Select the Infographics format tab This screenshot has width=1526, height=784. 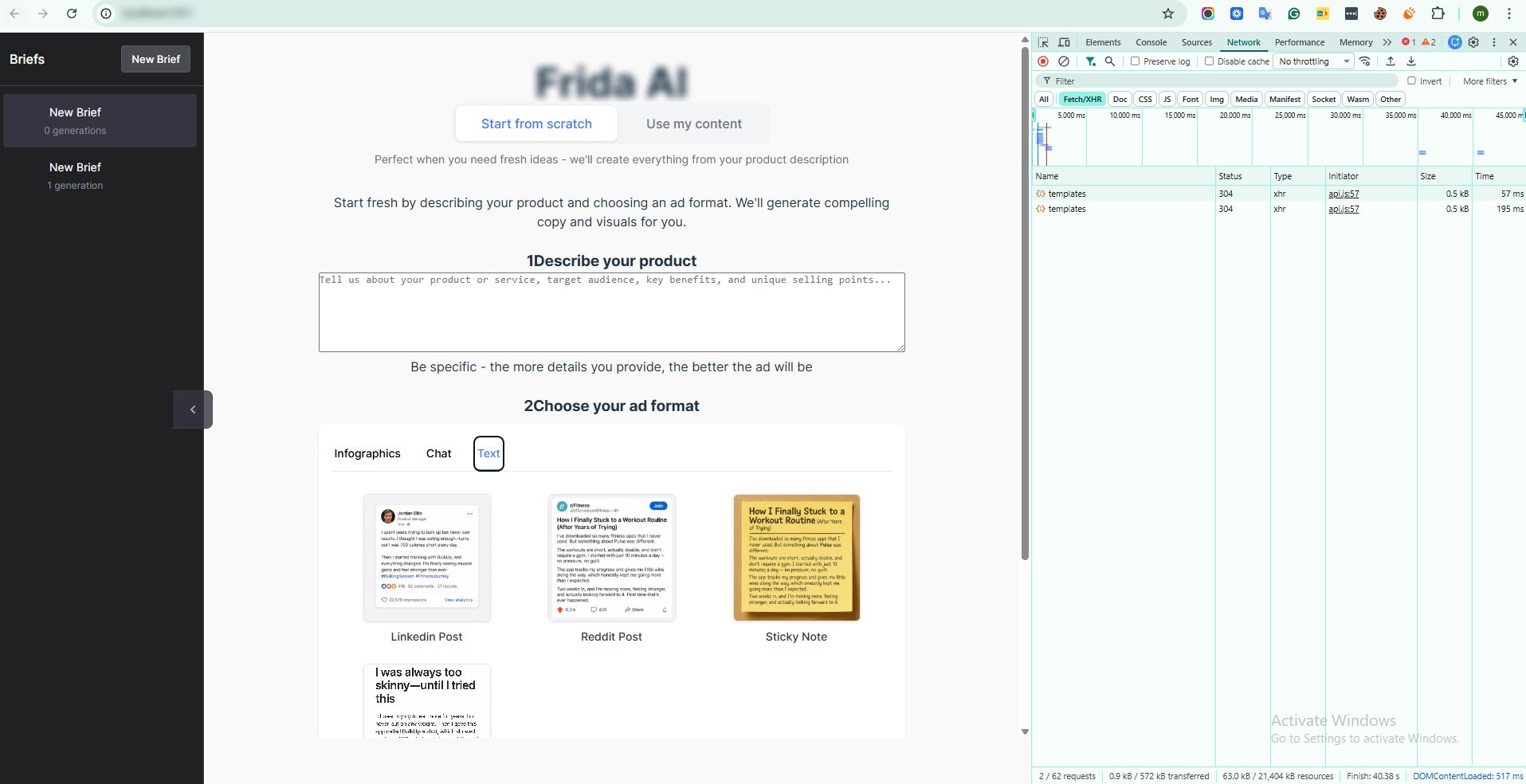coord(367,453)
